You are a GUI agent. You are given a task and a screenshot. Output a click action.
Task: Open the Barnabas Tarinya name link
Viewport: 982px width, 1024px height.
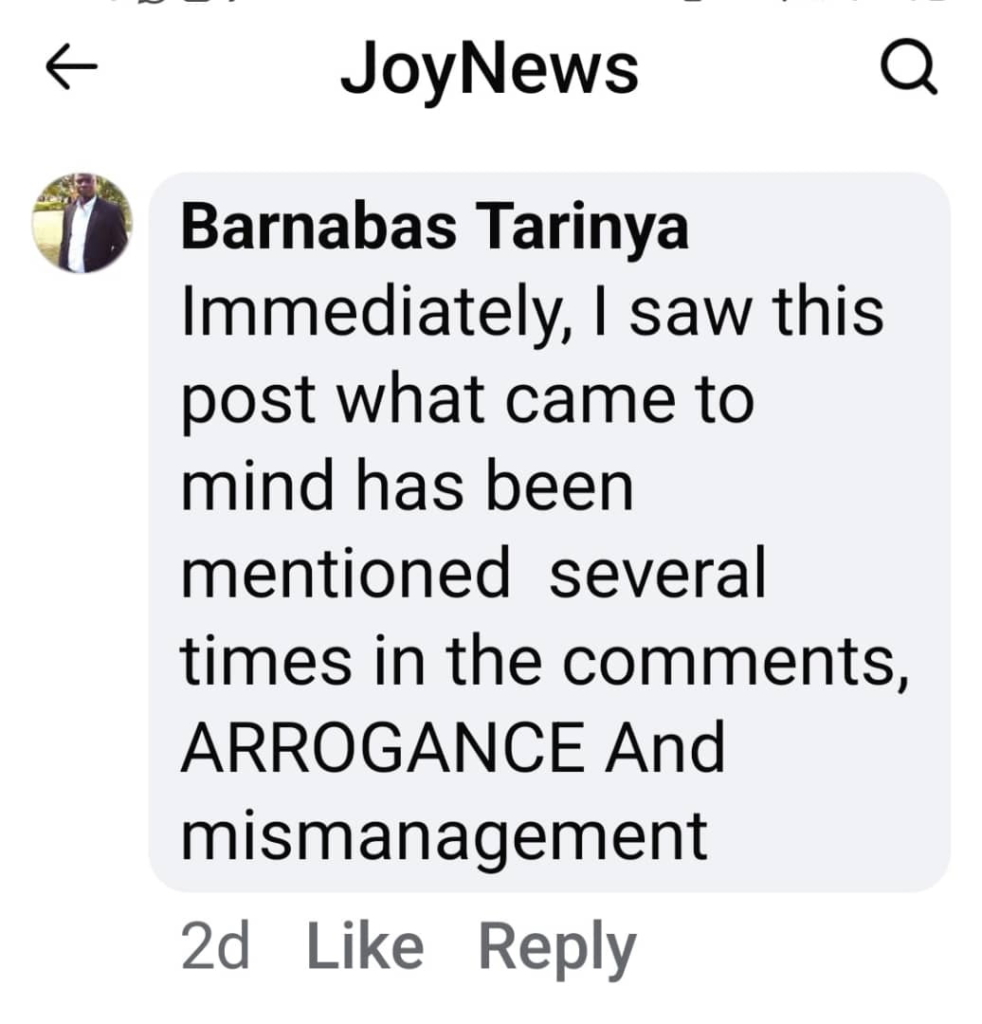(435, 228)
